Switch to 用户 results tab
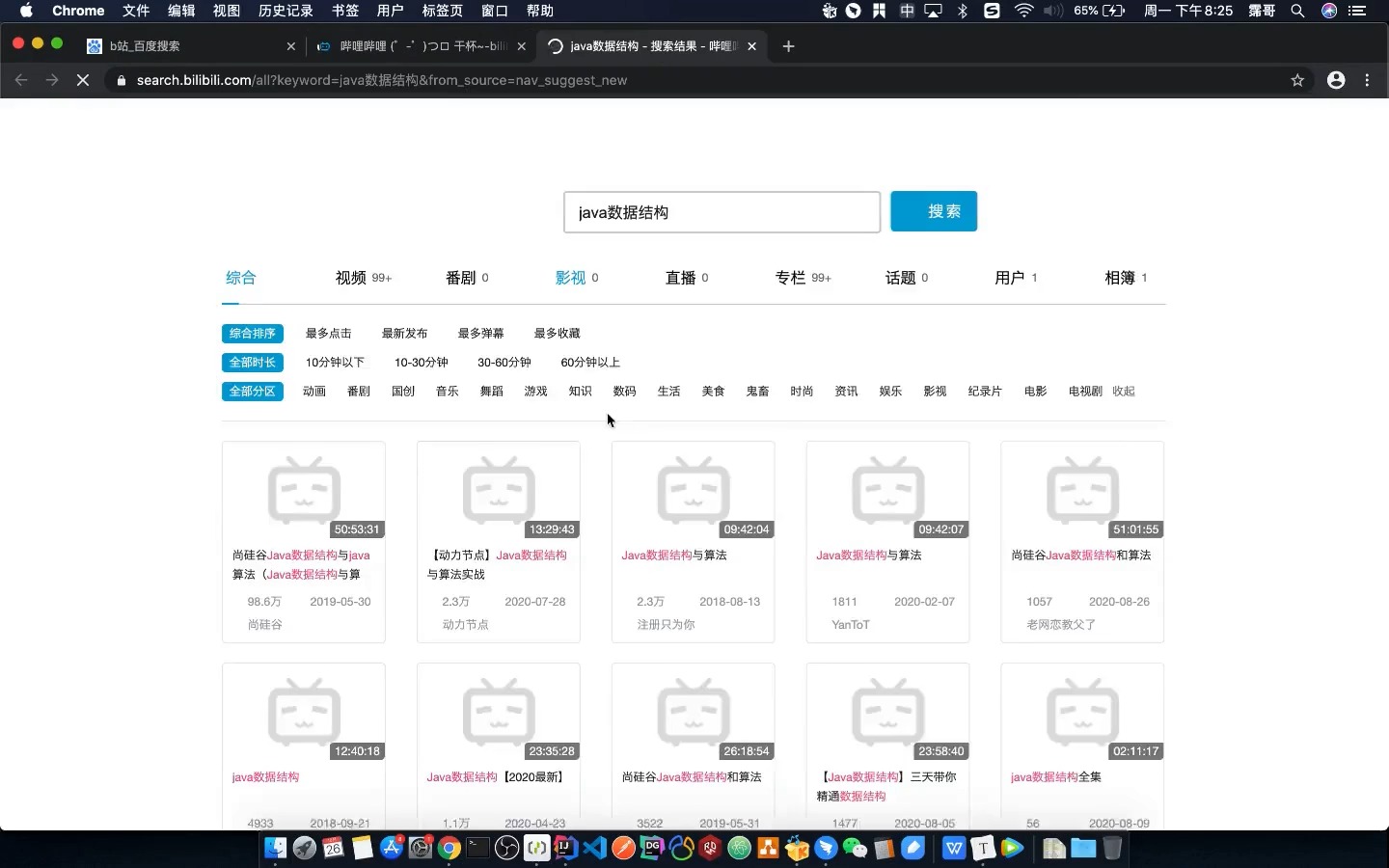This screenshot has width=1389, height=868. (x=1016, y=278)
